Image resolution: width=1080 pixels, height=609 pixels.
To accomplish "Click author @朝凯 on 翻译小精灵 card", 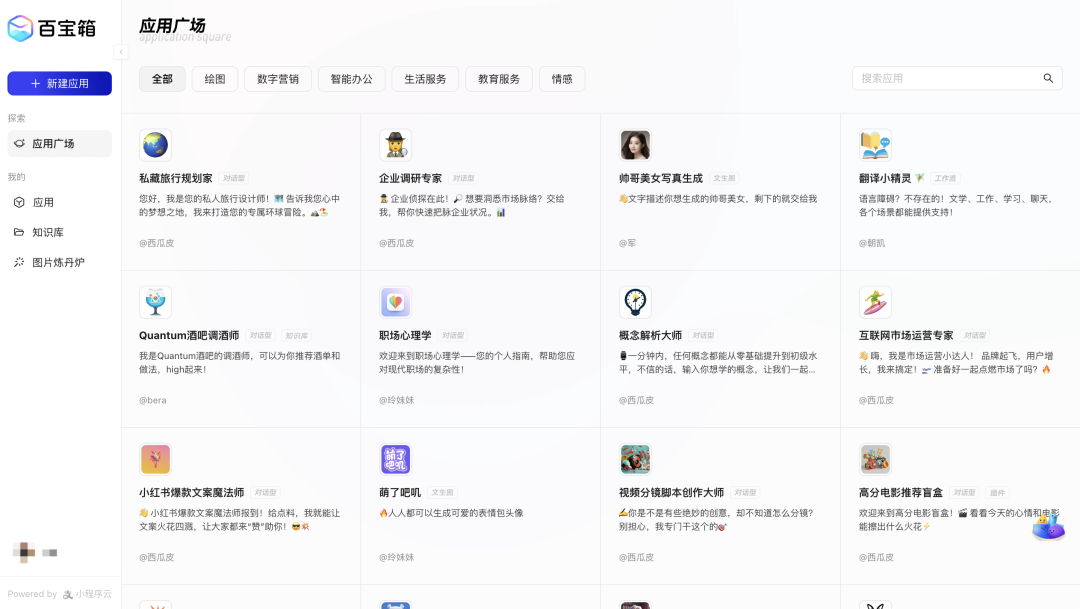I will point(872,243).
